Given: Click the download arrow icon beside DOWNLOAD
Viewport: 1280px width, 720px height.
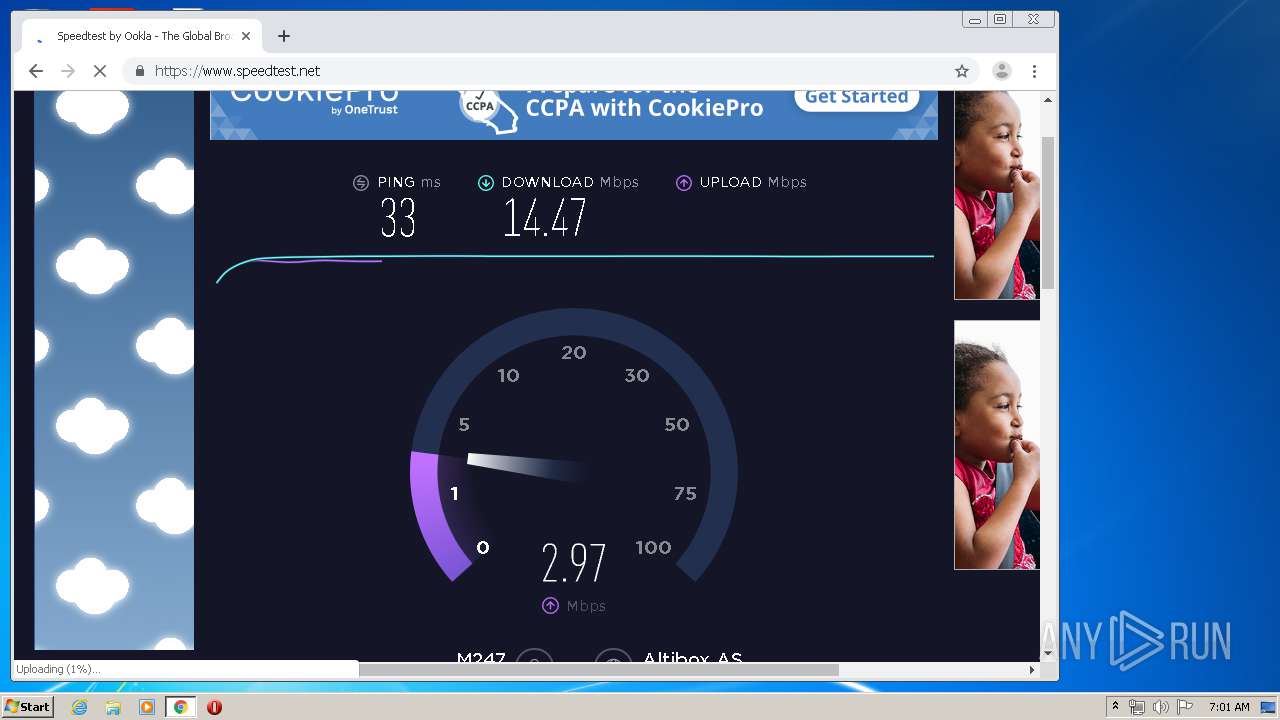Looking at the screenshot, I should pos(486,183).
